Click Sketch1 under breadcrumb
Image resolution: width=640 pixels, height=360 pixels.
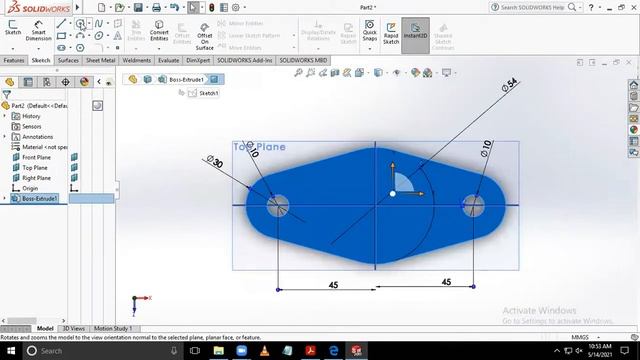tap(208, 93)
